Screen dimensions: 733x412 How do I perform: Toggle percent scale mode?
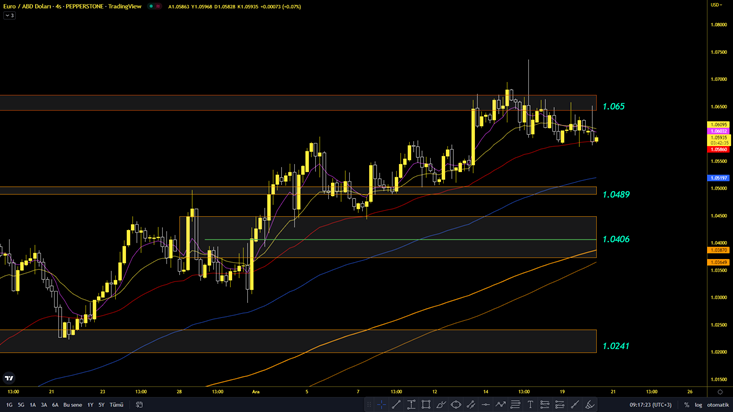(686, 405)
